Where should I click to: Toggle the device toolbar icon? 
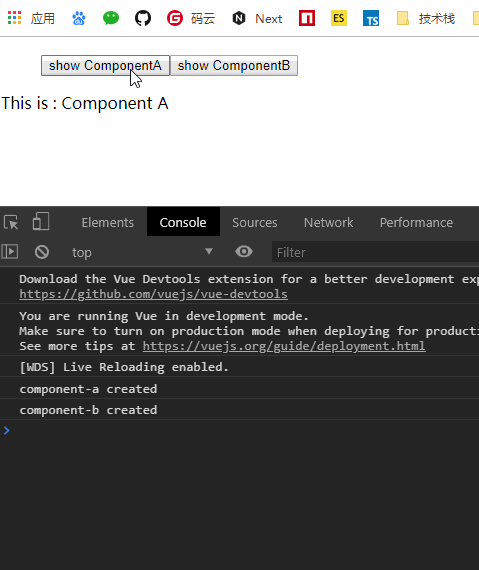coord(41,221)
